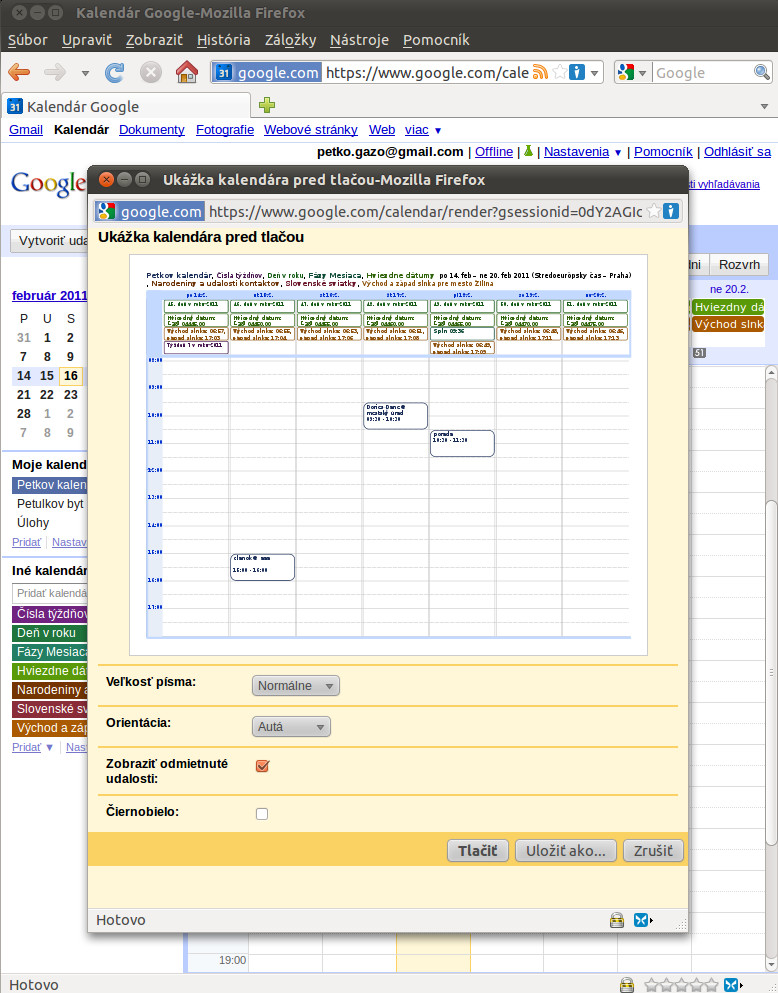Open the Dokumenty link

tap(152, 130)
